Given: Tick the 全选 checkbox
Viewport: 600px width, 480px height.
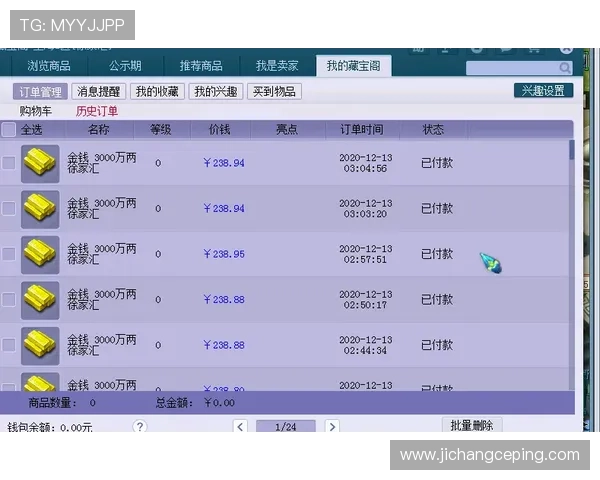Looking at the screenshot, I should [8, 129].
